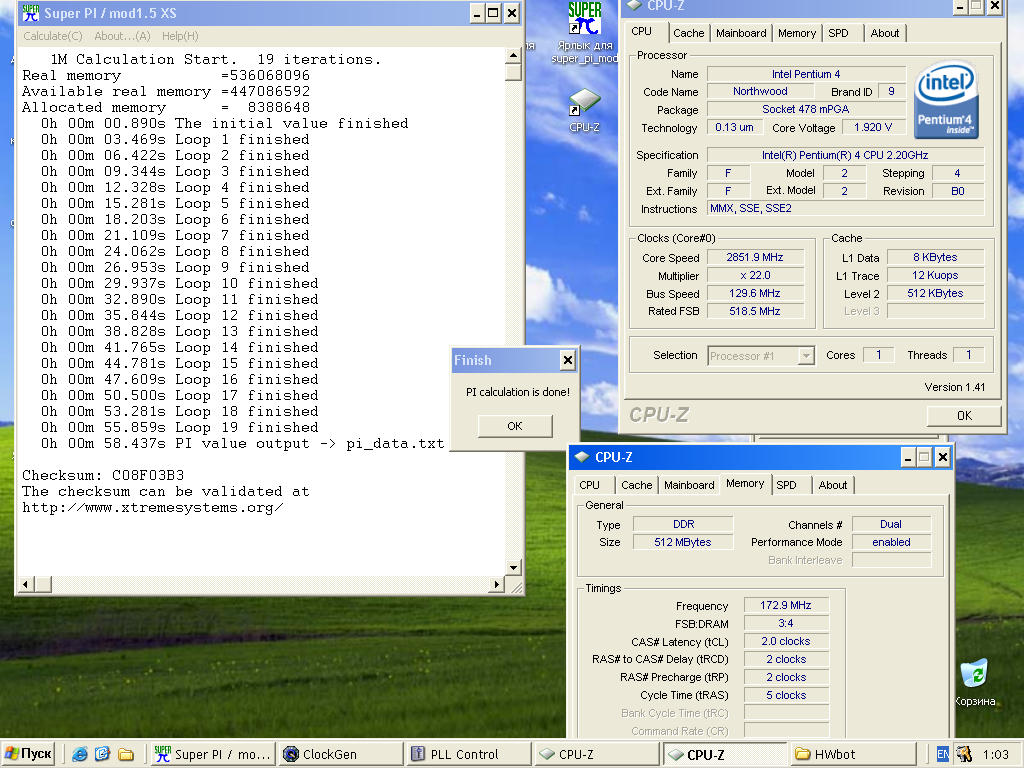1024x768 pixels.
Task: Click the Memory CPU-Z window title icon
Action: [581, 457]
